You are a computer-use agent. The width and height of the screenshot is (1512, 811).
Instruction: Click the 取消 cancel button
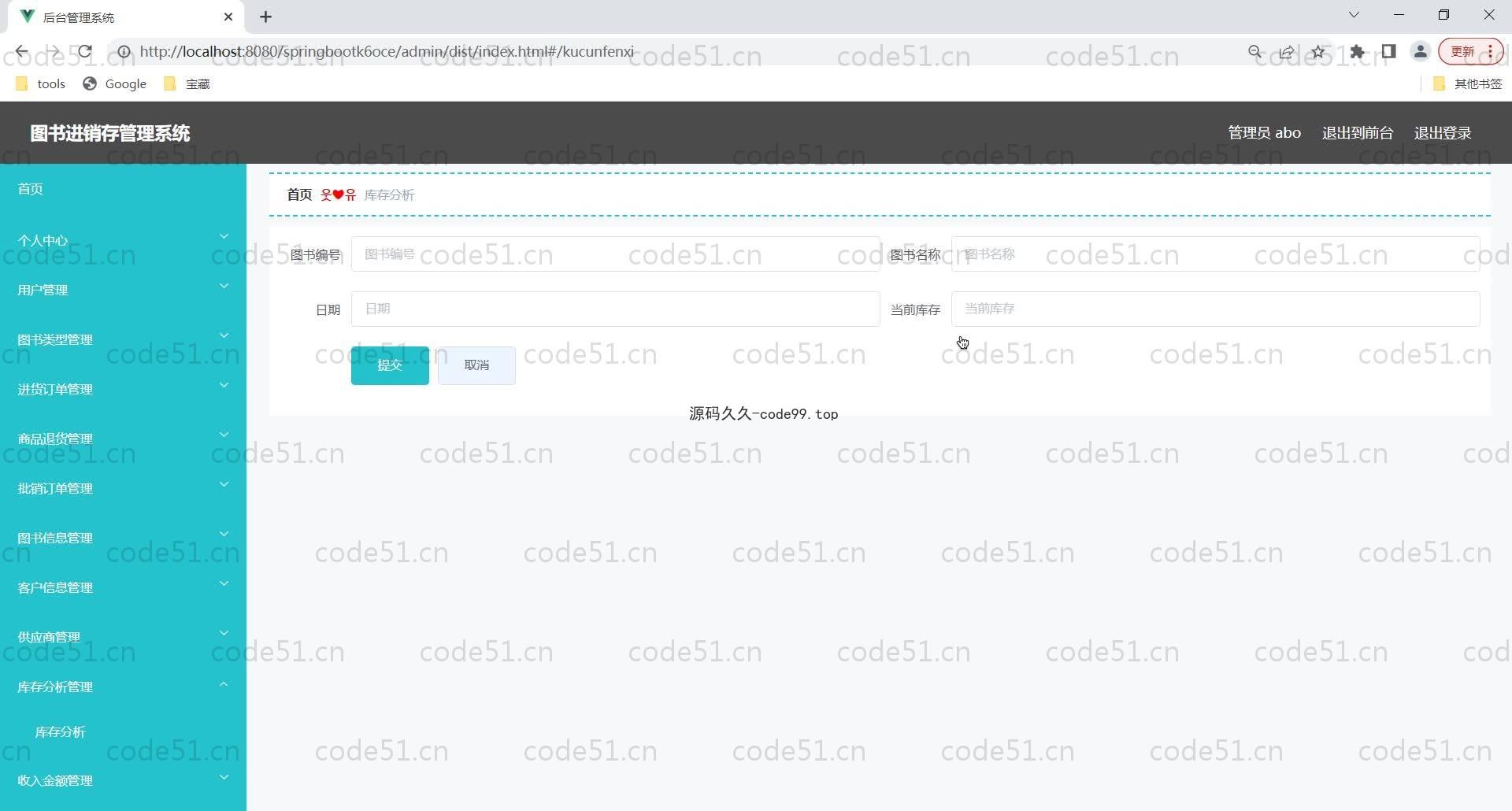[476, 365]
